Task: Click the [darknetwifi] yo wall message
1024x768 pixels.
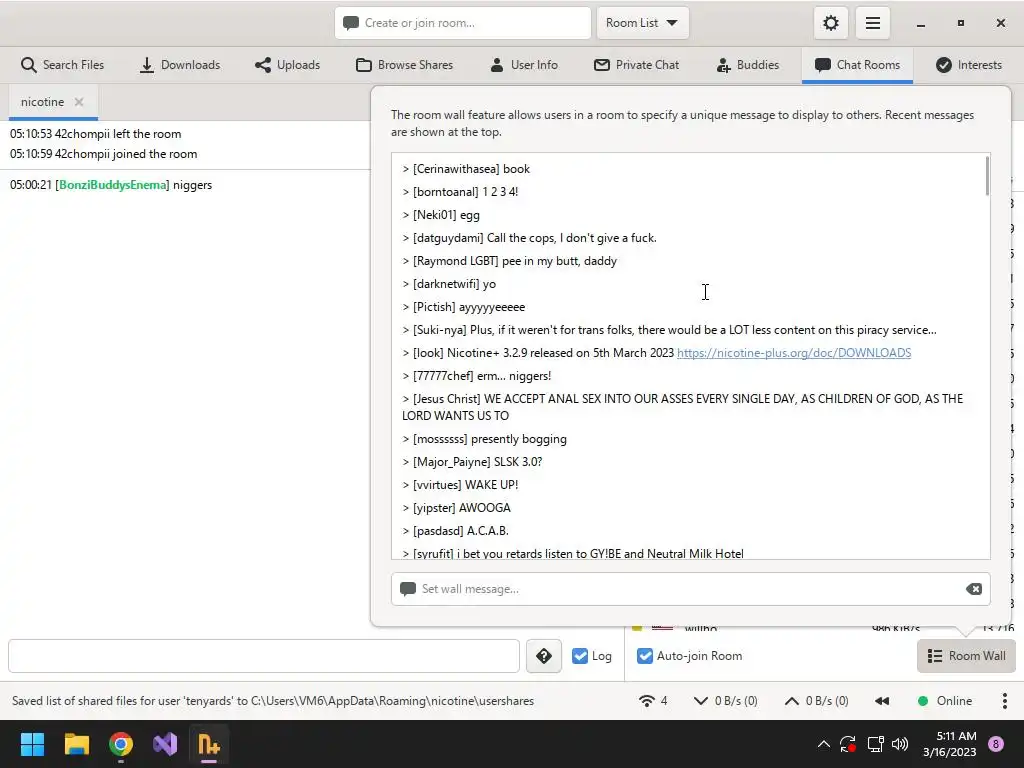Action: point(449,284)
